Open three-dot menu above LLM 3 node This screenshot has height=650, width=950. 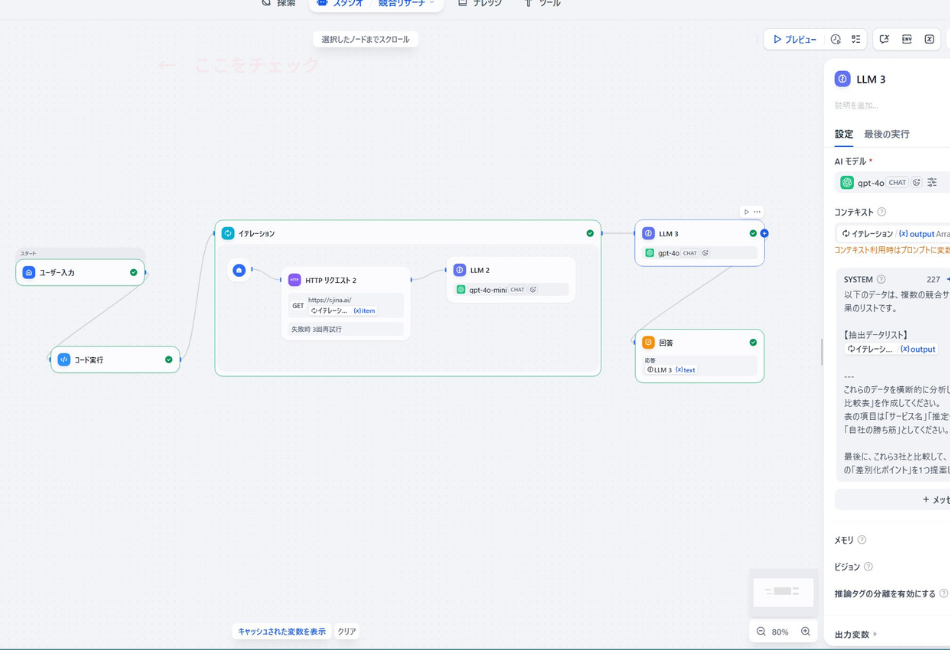(x=757, y=212)
